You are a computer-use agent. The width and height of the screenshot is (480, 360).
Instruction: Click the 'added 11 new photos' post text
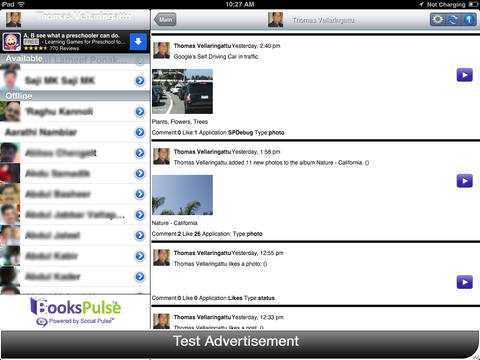tap(271, 163)
